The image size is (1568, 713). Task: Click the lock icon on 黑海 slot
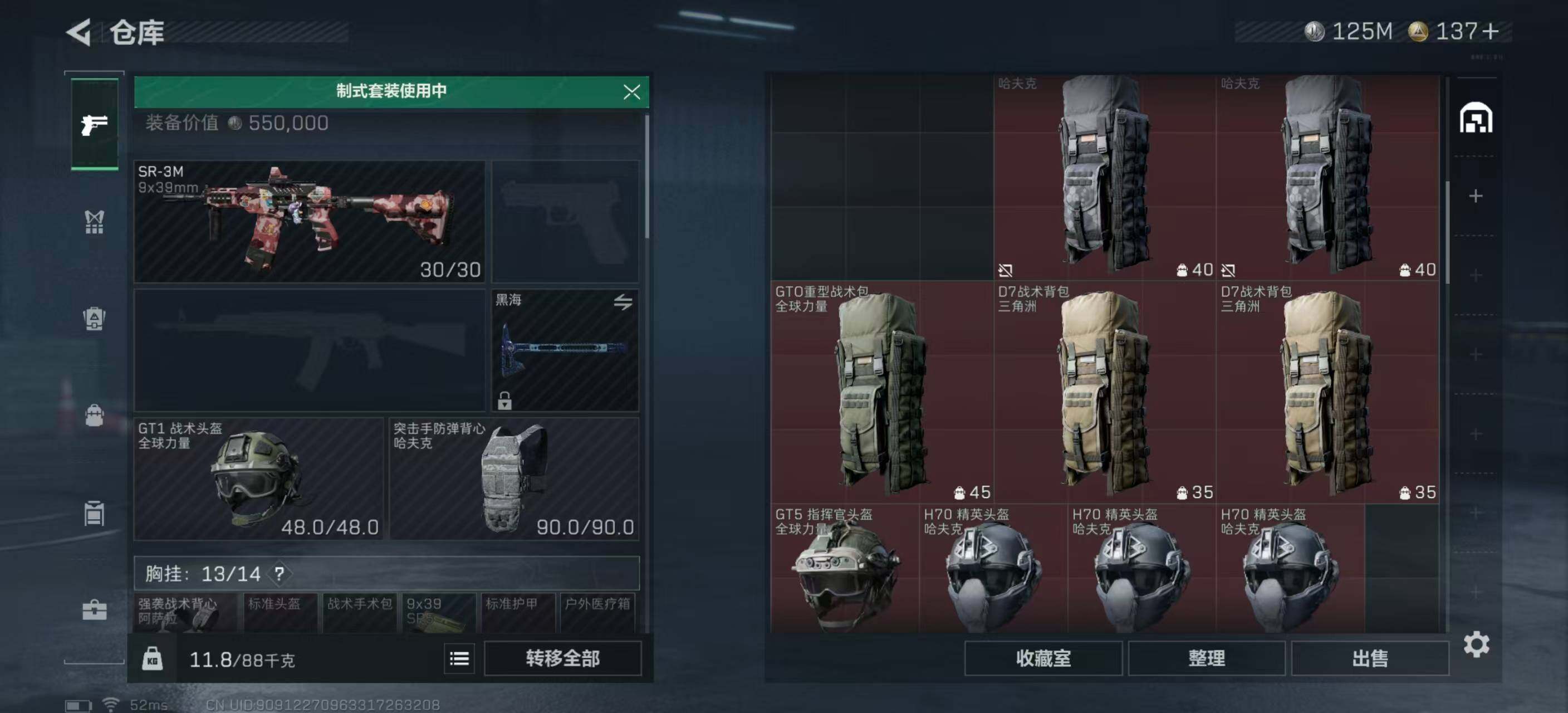pos(504,400)
